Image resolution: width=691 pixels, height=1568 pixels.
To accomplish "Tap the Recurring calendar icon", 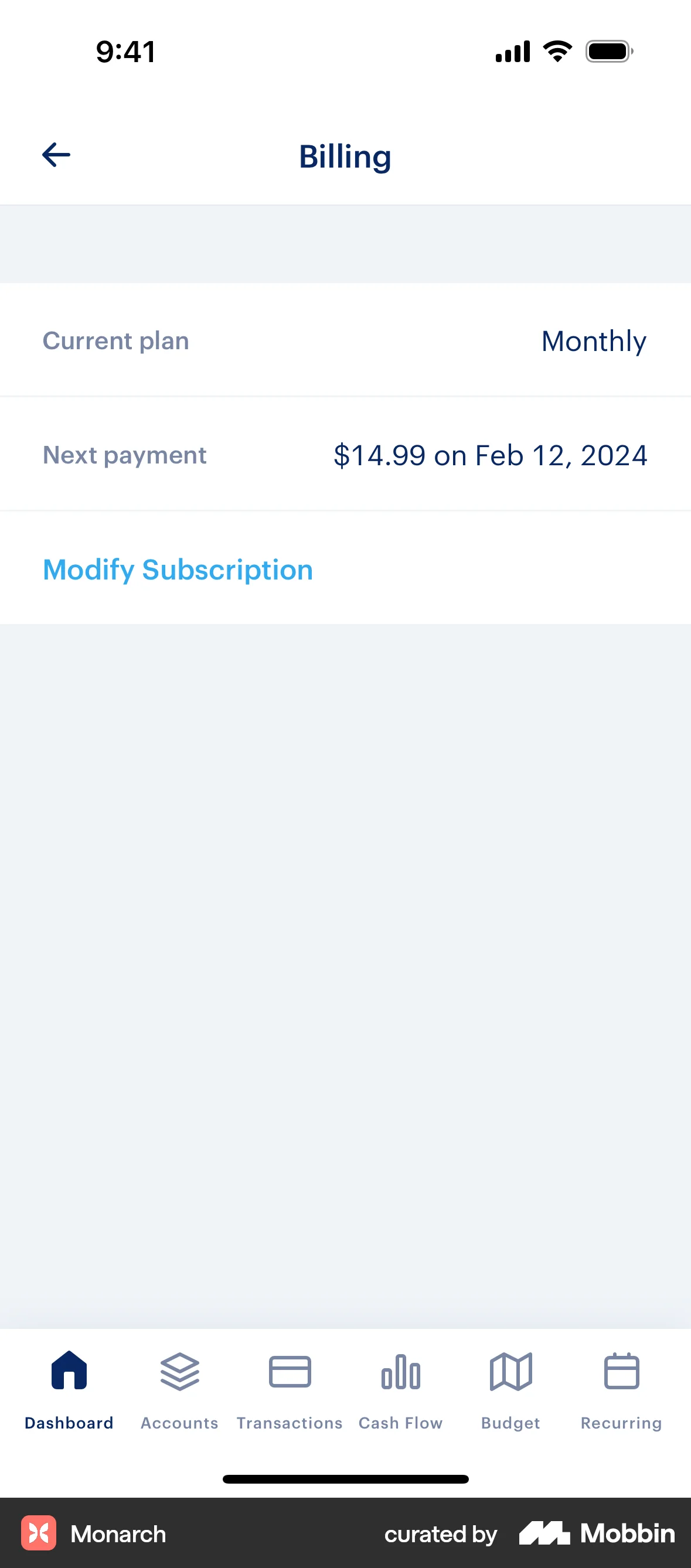I will pos(621,1371).
